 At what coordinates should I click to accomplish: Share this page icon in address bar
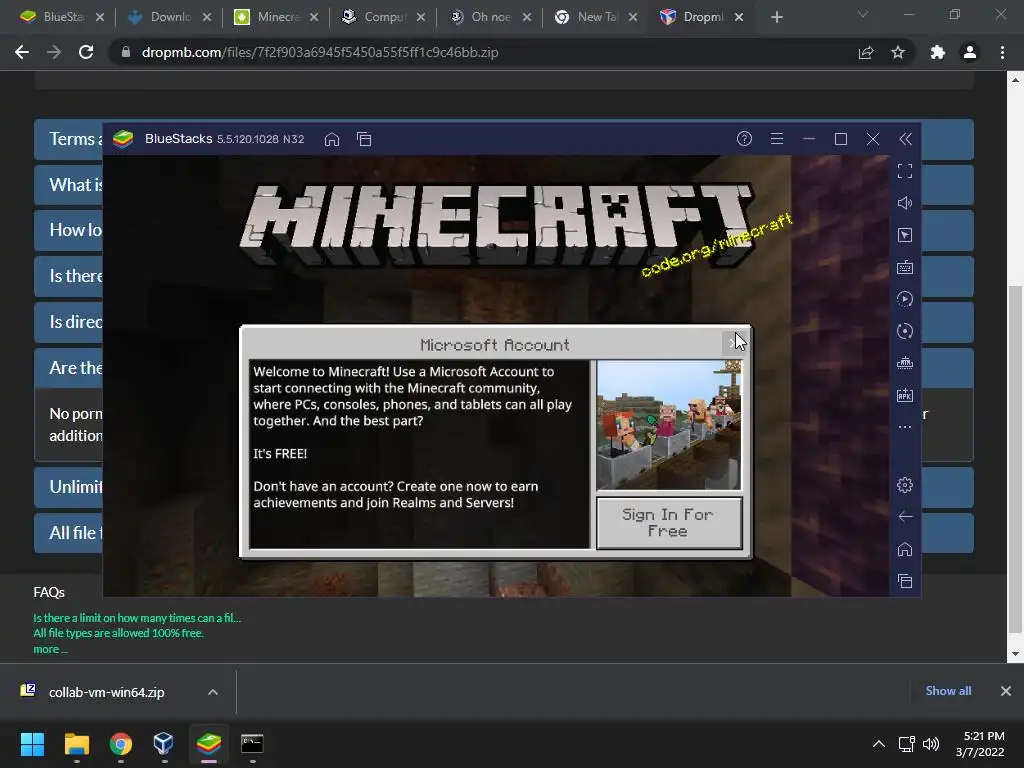866,52
